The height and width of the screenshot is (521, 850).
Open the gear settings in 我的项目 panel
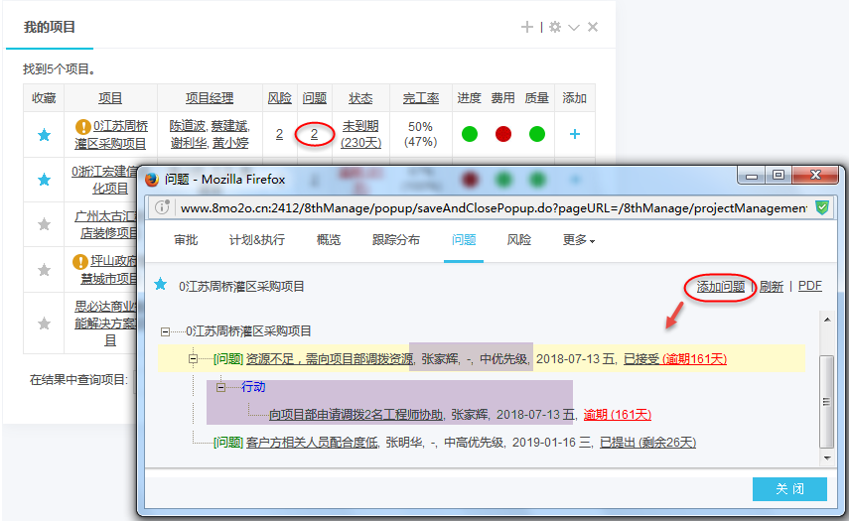tap(555, 27)
